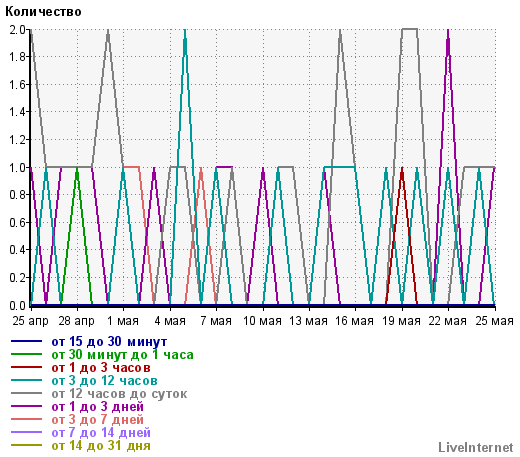Click the 'Количество' chart title

point(43,12)
